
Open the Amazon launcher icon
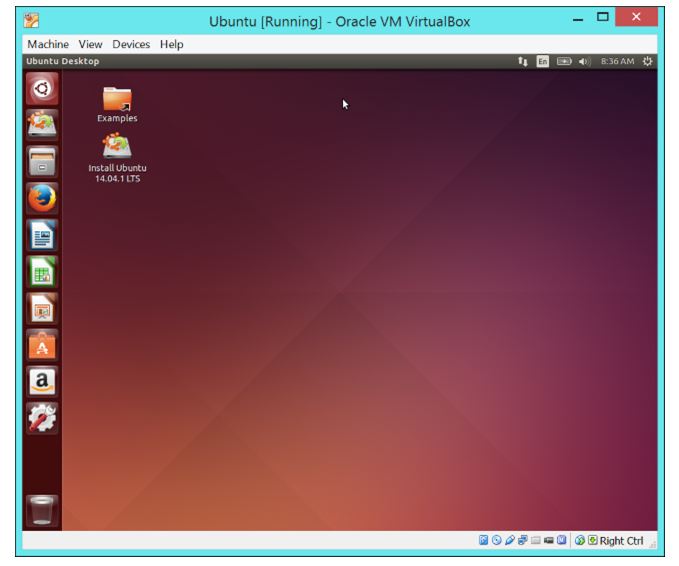[42, 382]
